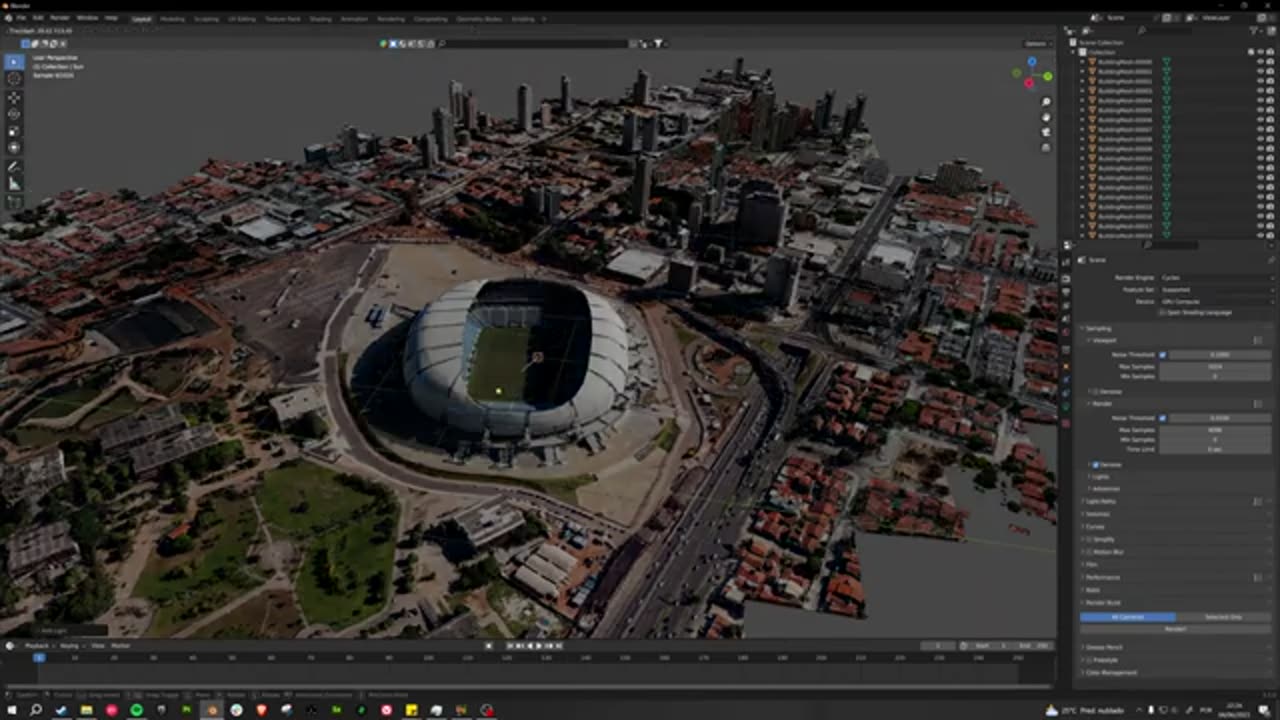Select the Move tool
Screen dimensions: 1280x720
tap(14, 98)
